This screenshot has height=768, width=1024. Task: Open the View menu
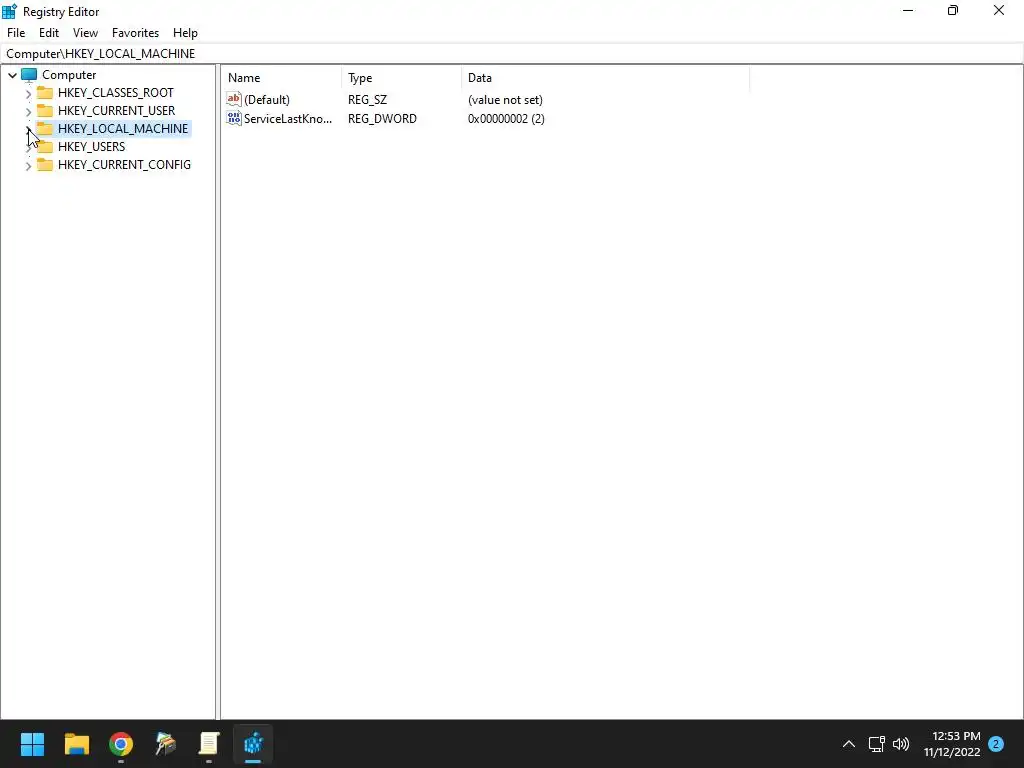(x=86, y=33)
